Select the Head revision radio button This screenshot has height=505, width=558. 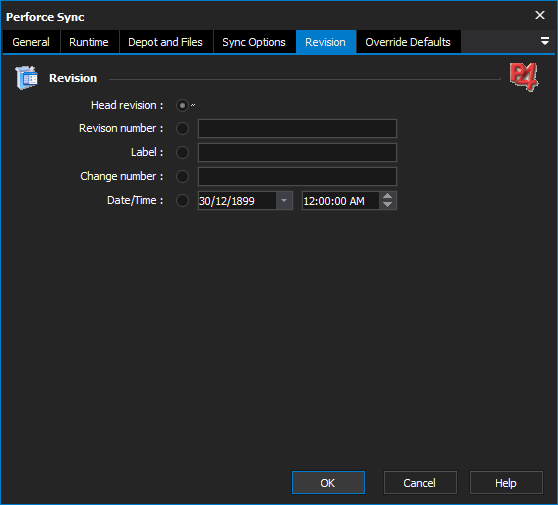(x=182, y=106)
